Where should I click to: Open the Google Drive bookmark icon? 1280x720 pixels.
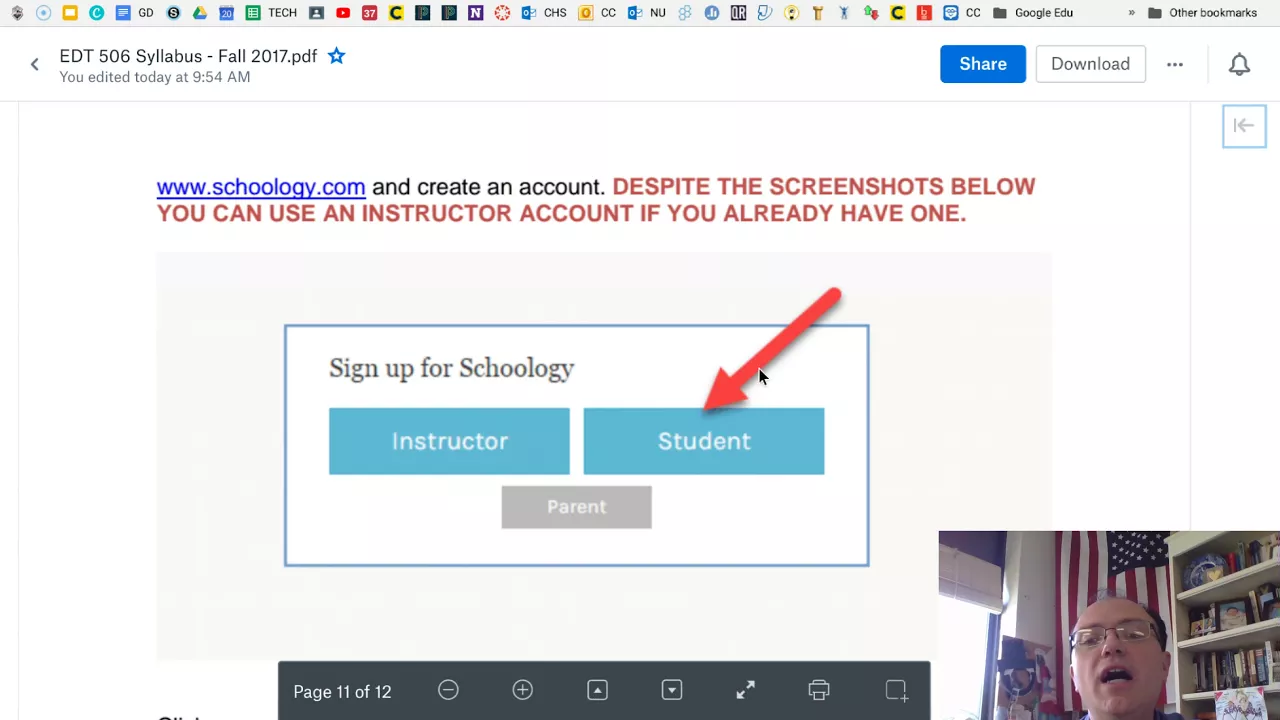(x=200, y=13)
